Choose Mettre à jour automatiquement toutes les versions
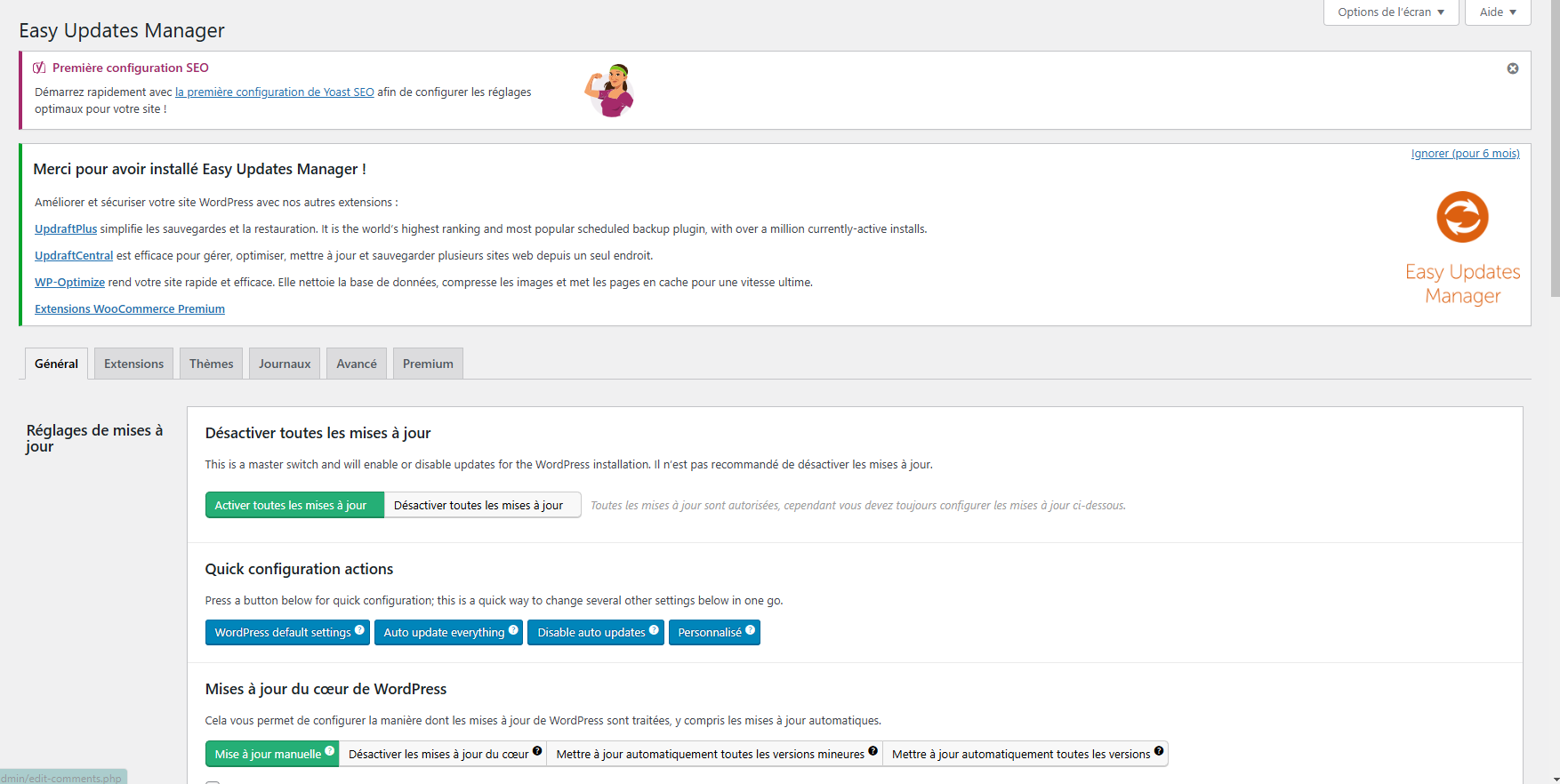 point(1025,754)
